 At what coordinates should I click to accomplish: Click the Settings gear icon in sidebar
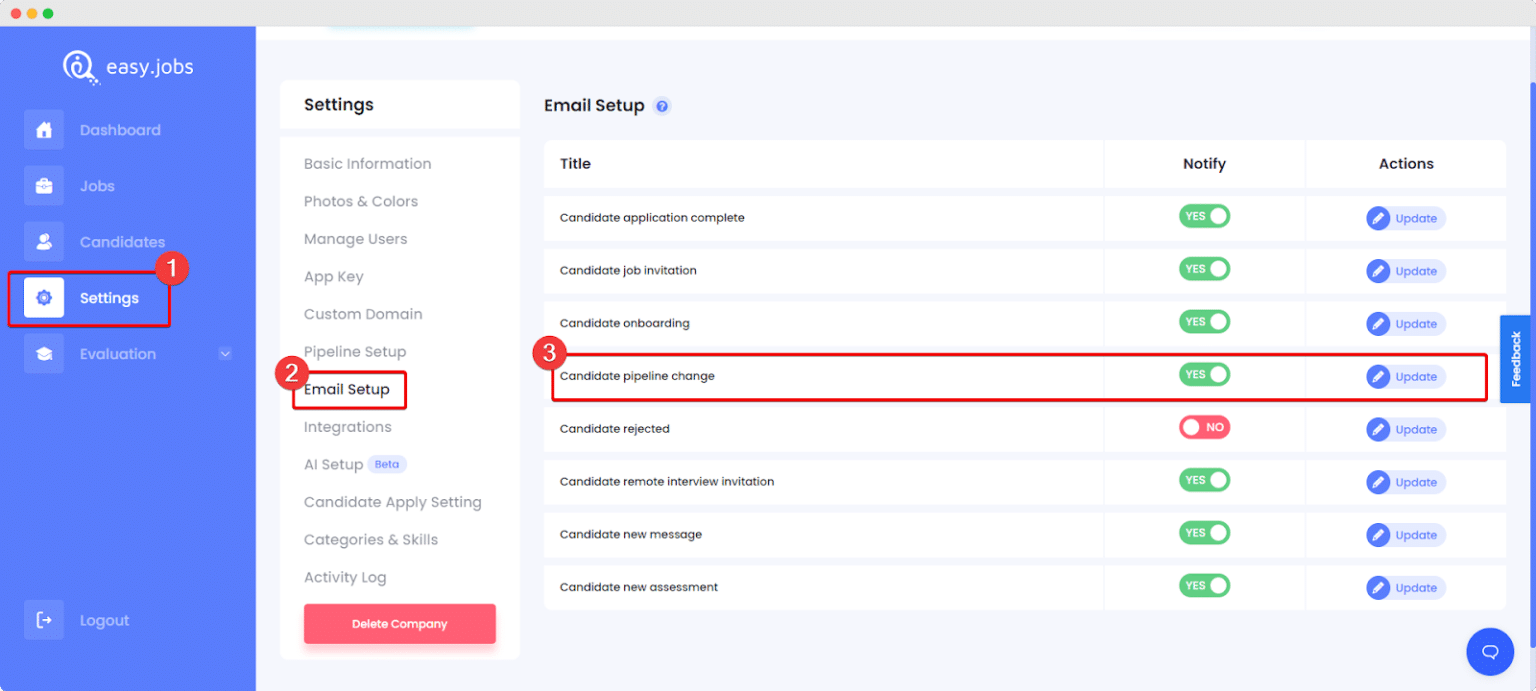tap(44, 297)
